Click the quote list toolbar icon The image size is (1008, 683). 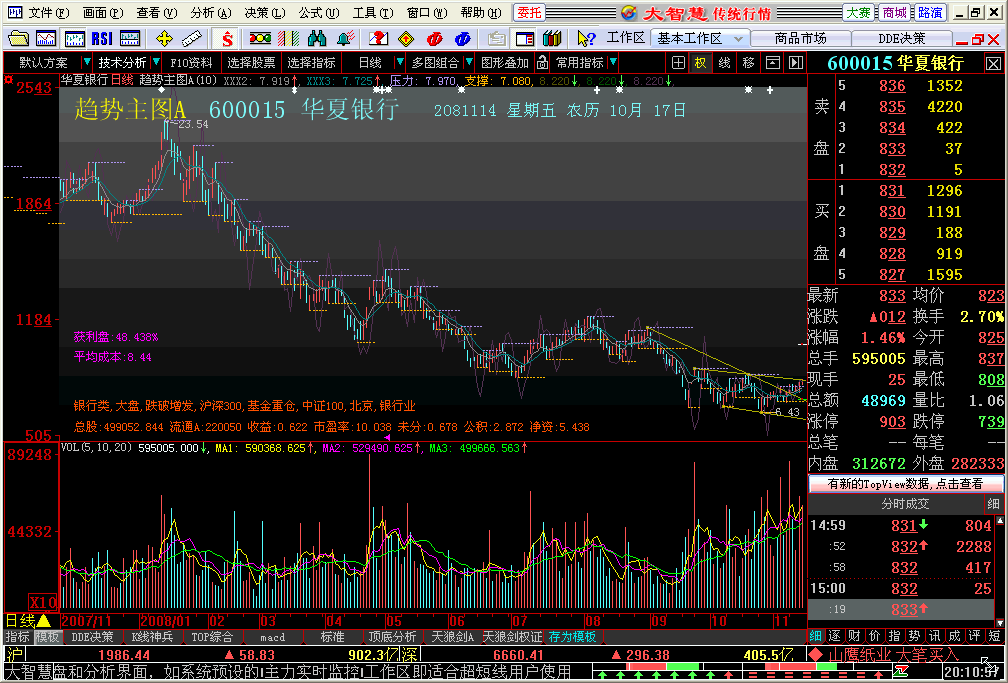point(130,39)
